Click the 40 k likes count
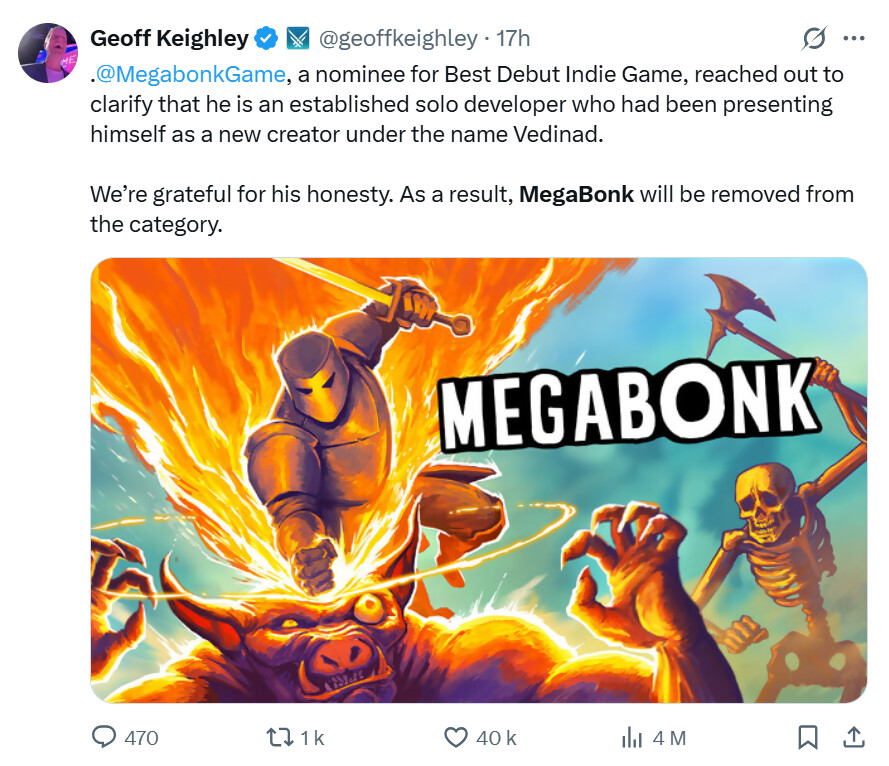Image resolution: width=889 pixels, height=766 pixels. (x=496, y=738)
